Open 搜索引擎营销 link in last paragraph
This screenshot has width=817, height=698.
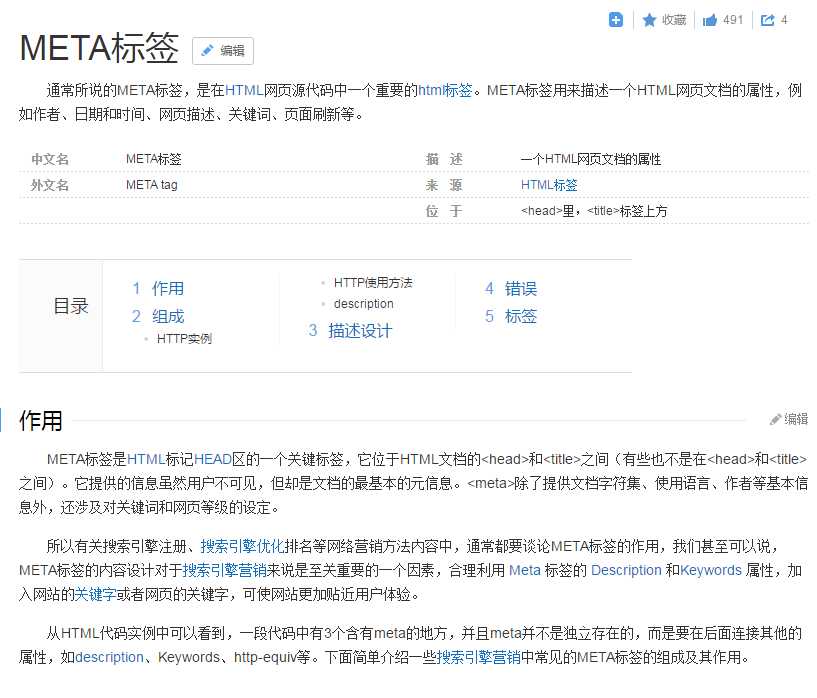(479, 657)
